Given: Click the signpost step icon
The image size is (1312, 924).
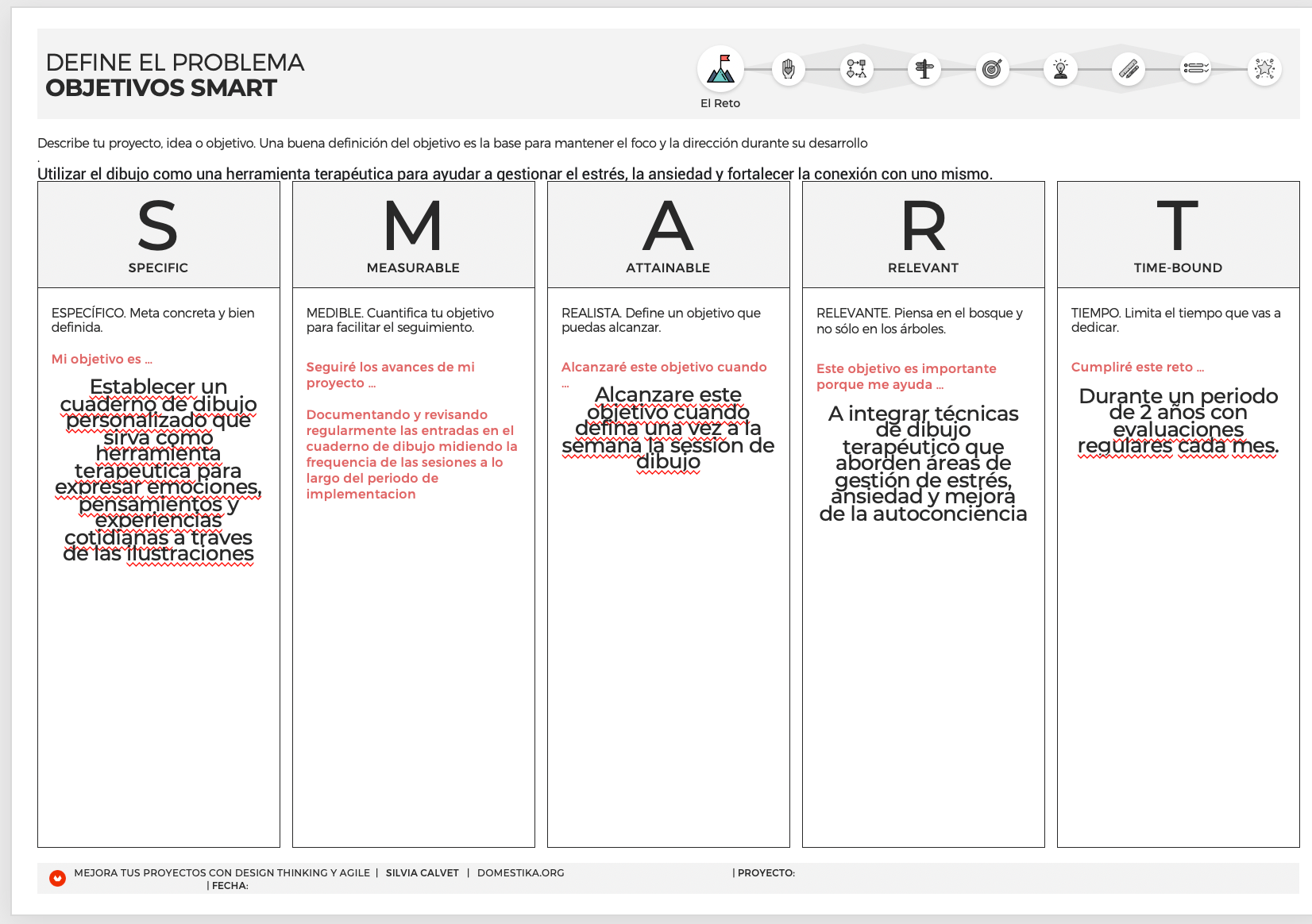Looking at the screenshot, I should 924,70.
